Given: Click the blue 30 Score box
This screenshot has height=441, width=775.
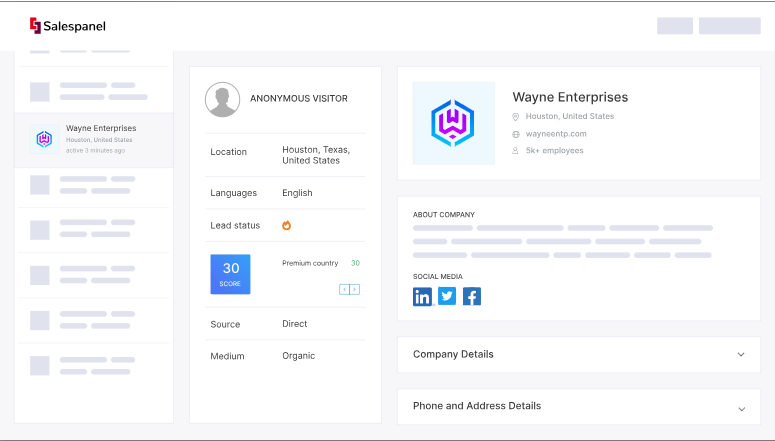Looking at the screenshot, I should 230,274.
